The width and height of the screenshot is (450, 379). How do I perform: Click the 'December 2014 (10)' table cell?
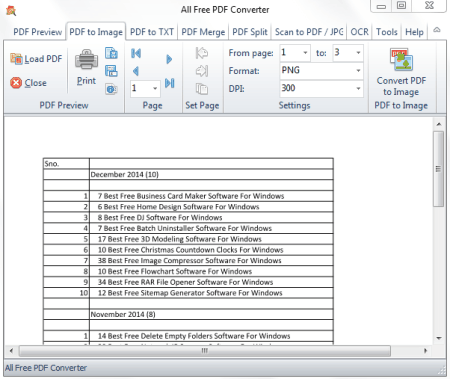211,174
